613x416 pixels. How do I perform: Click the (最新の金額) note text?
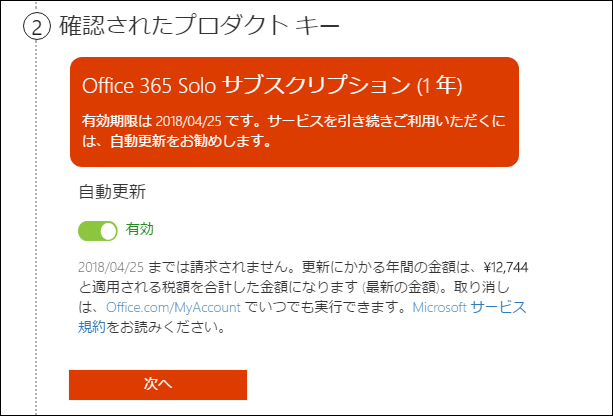401,287
